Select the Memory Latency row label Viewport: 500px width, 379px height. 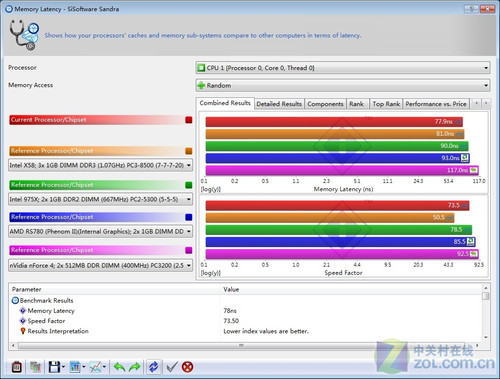pos(51,311)
